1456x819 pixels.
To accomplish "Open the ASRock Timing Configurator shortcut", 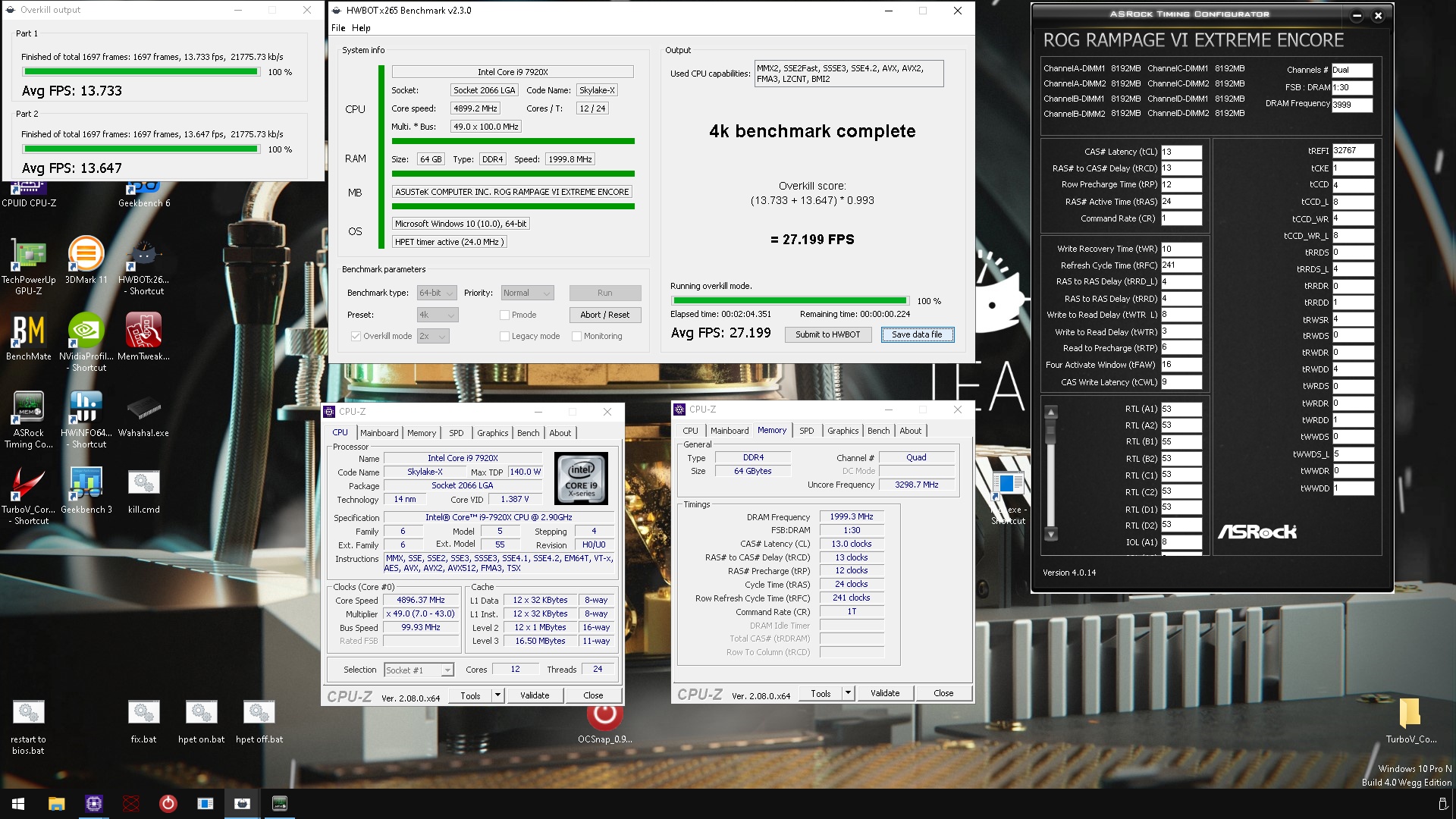I will click(x=29, y=419).
